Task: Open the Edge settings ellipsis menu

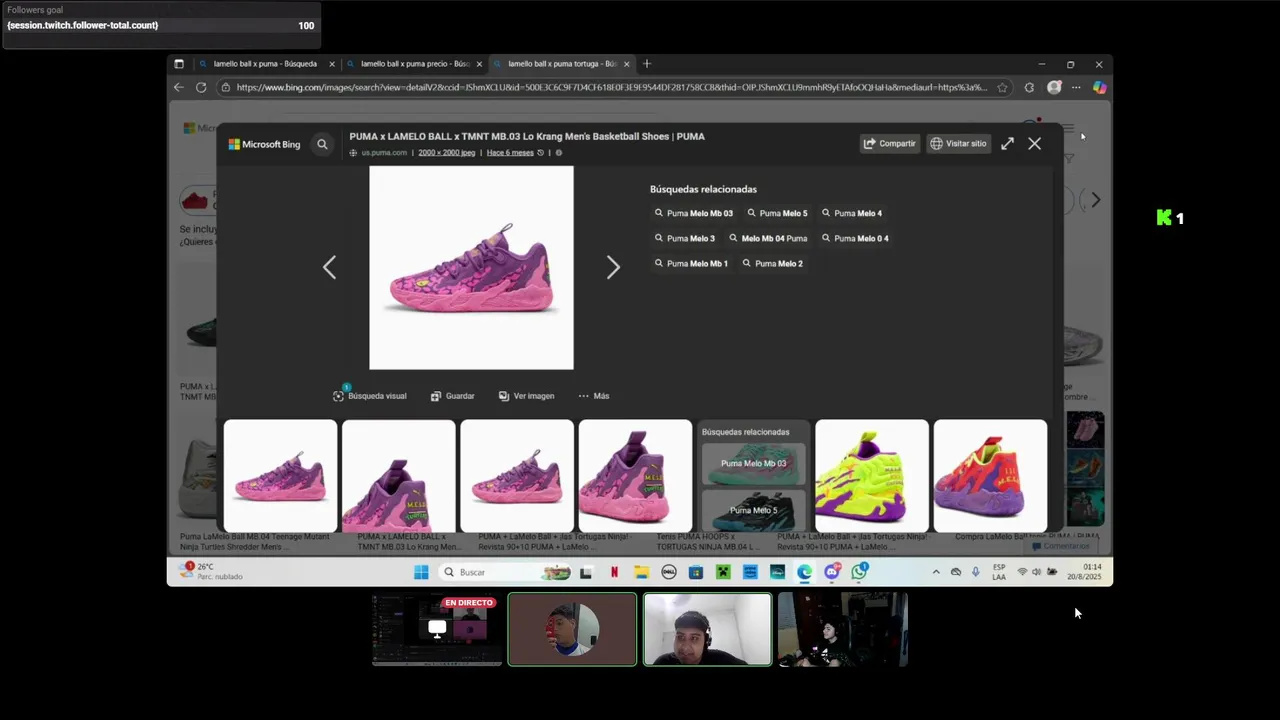Action: [1076, 87]
